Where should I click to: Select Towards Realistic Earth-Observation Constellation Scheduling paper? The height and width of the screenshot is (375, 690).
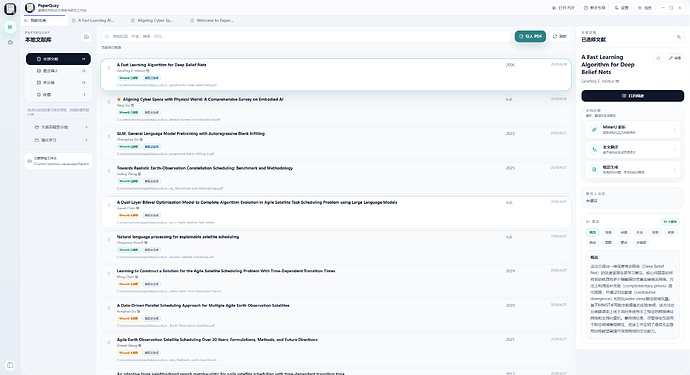coord(336,178)
